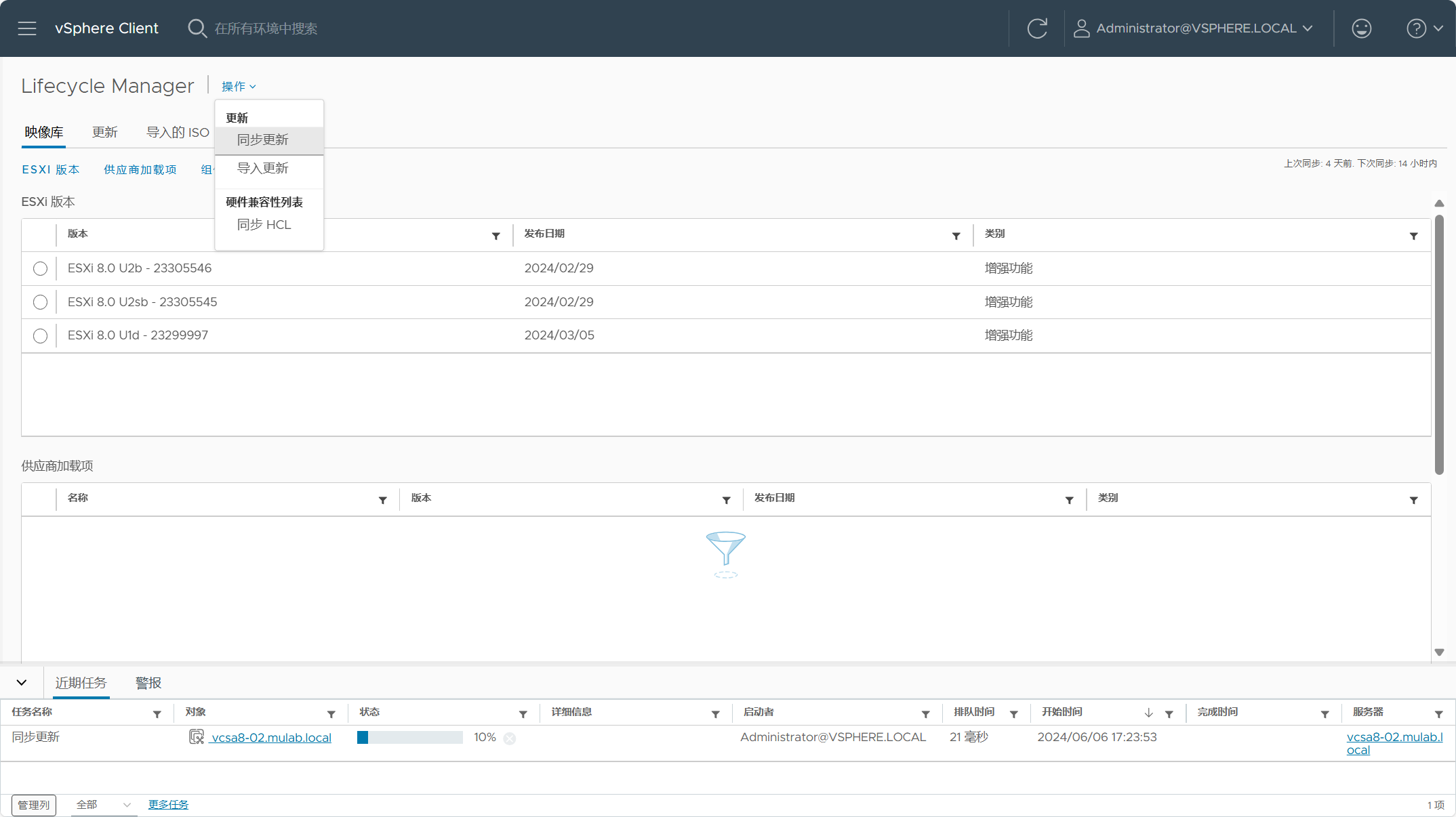Open the hamburger navigation menu

pyautogui.click(x=27, y=28)
